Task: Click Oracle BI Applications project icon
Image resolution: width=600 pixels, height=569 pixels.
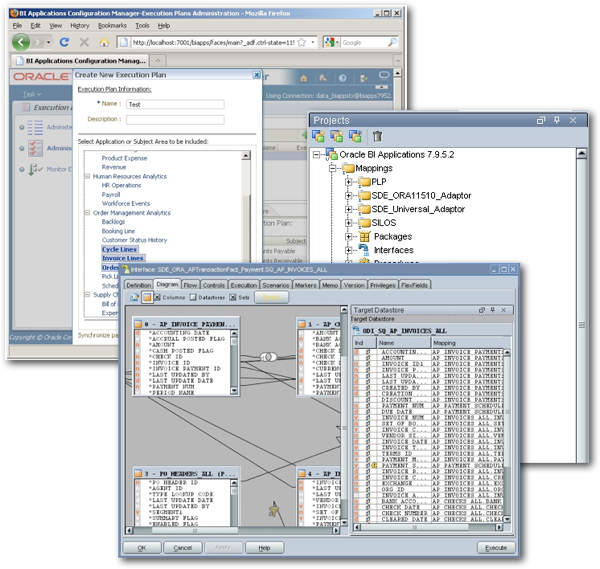Action: click(331, 155)
